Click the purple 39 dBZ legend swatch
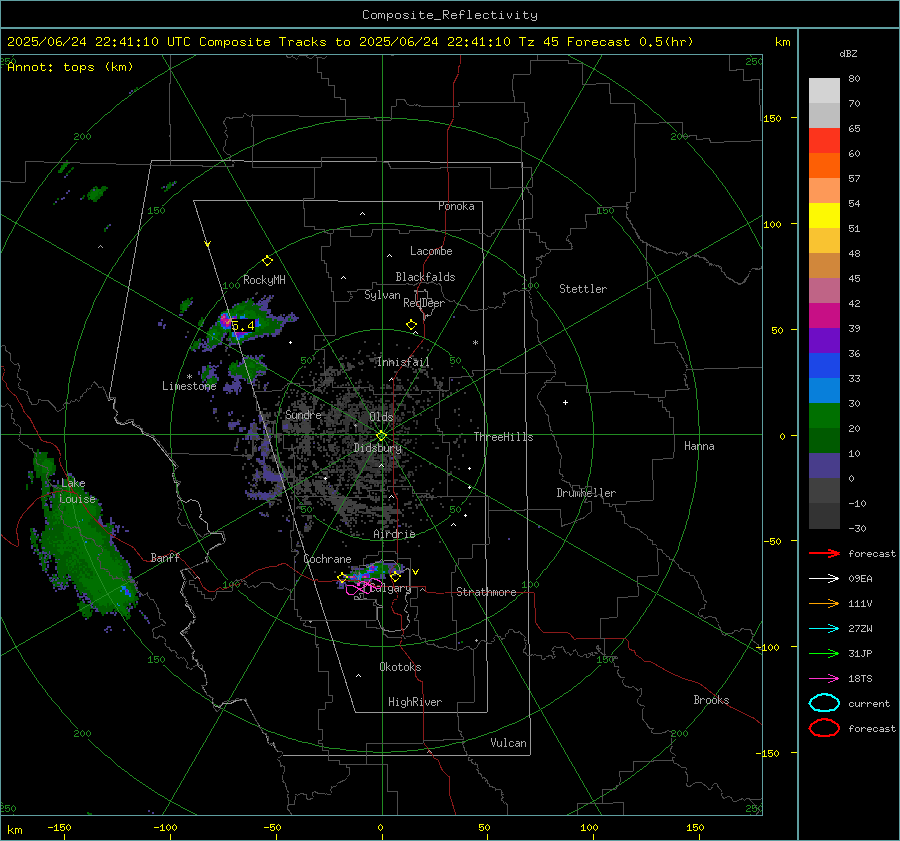 (824, 340)
